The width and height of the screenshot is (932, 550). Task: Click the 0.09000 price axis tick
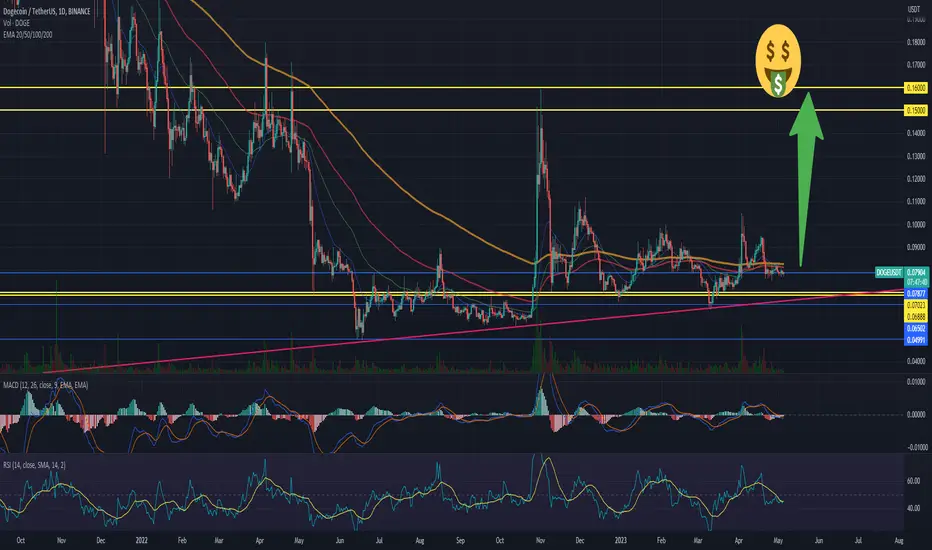click(x=916, y=247)
